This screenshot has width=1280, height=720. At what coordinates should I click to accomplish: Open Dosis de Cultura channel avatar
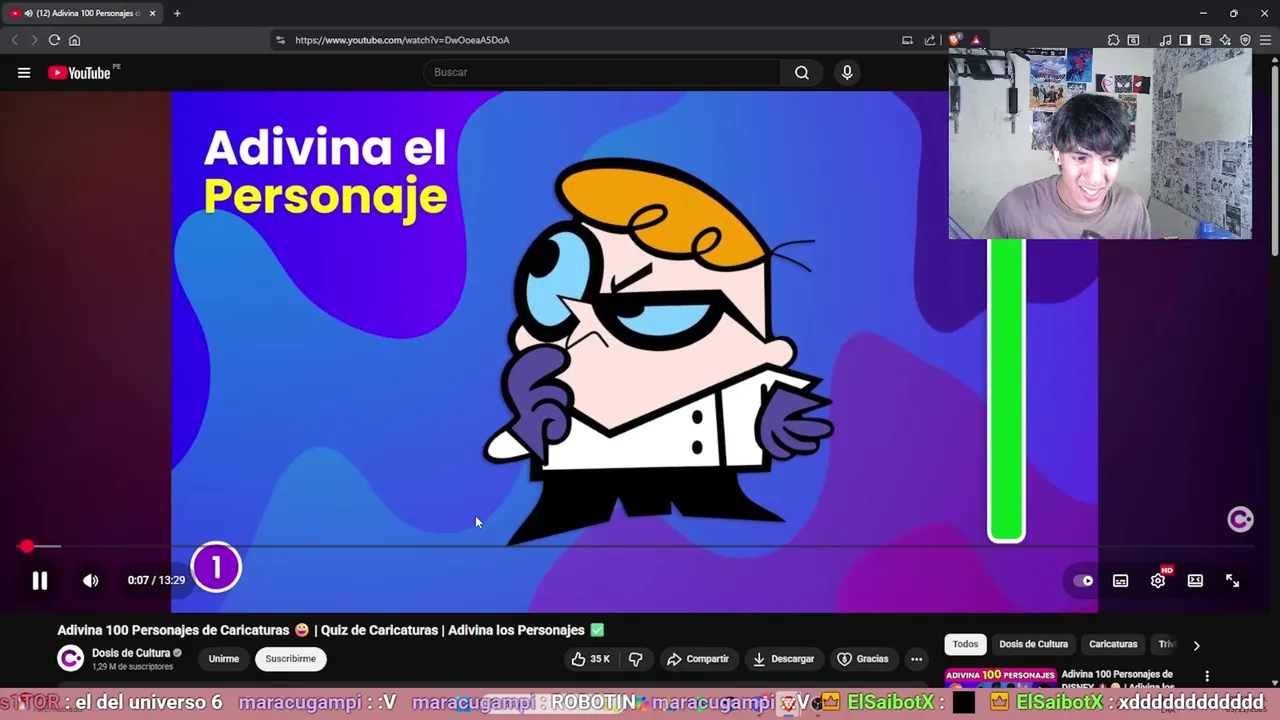click(x=70, y=658)
